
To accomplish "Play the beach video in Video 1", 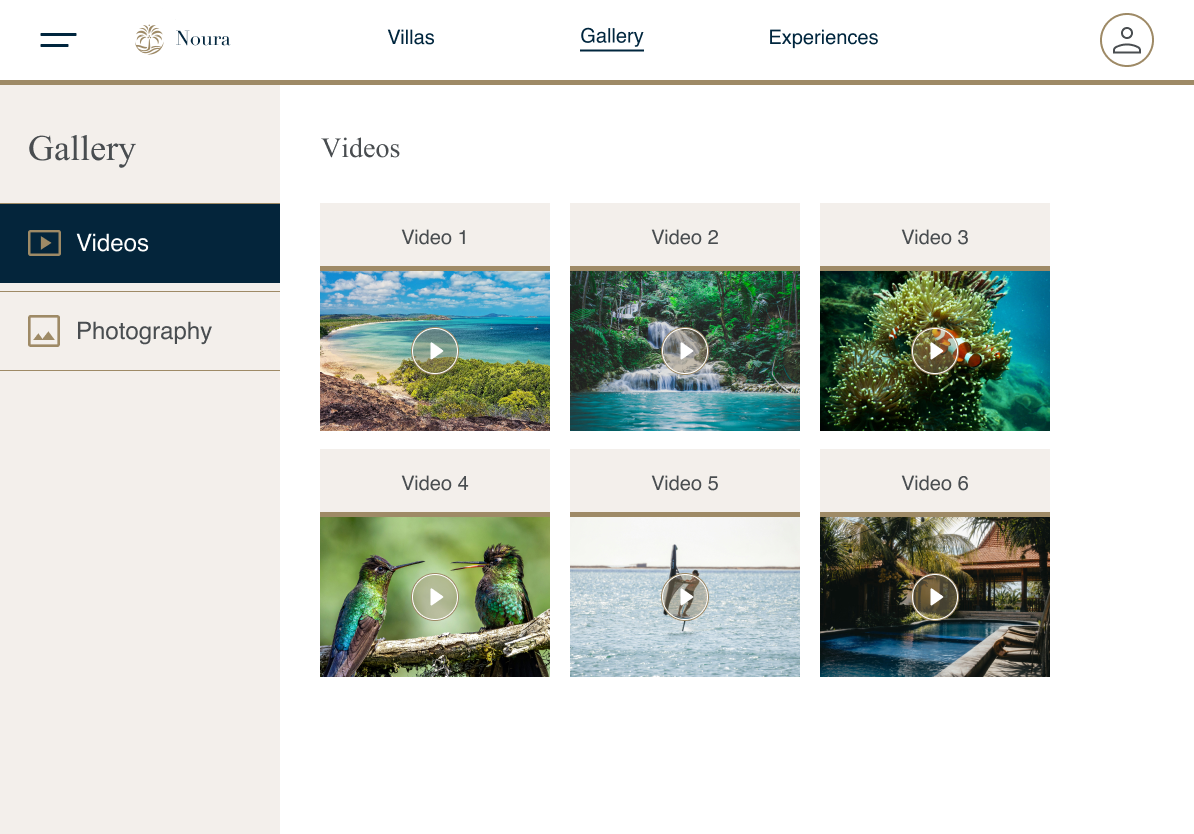I will click(435, 351).
